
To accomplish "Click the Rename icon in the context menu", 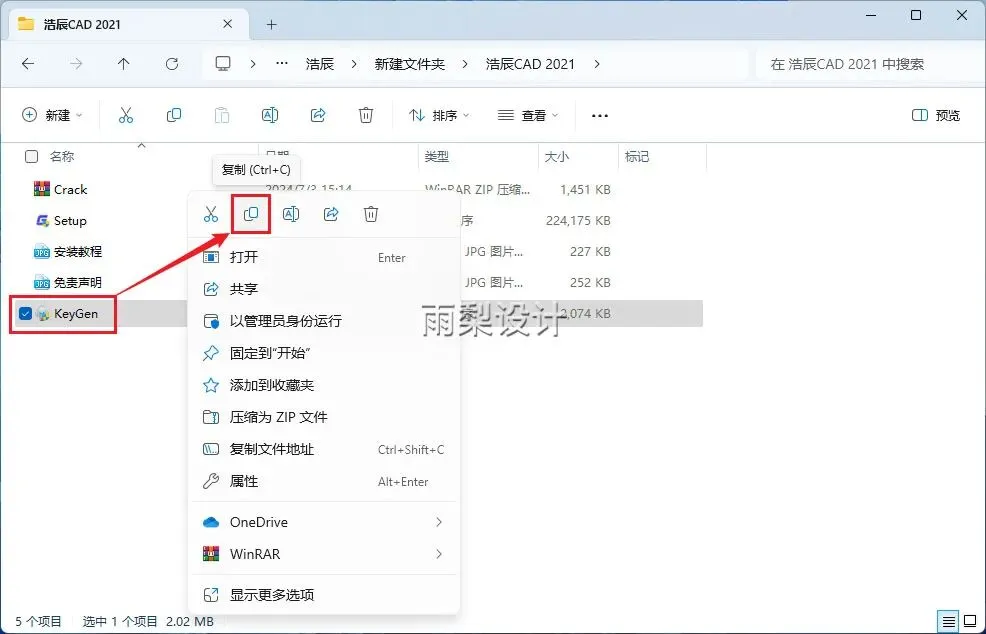I will click(x=291, y=214).
